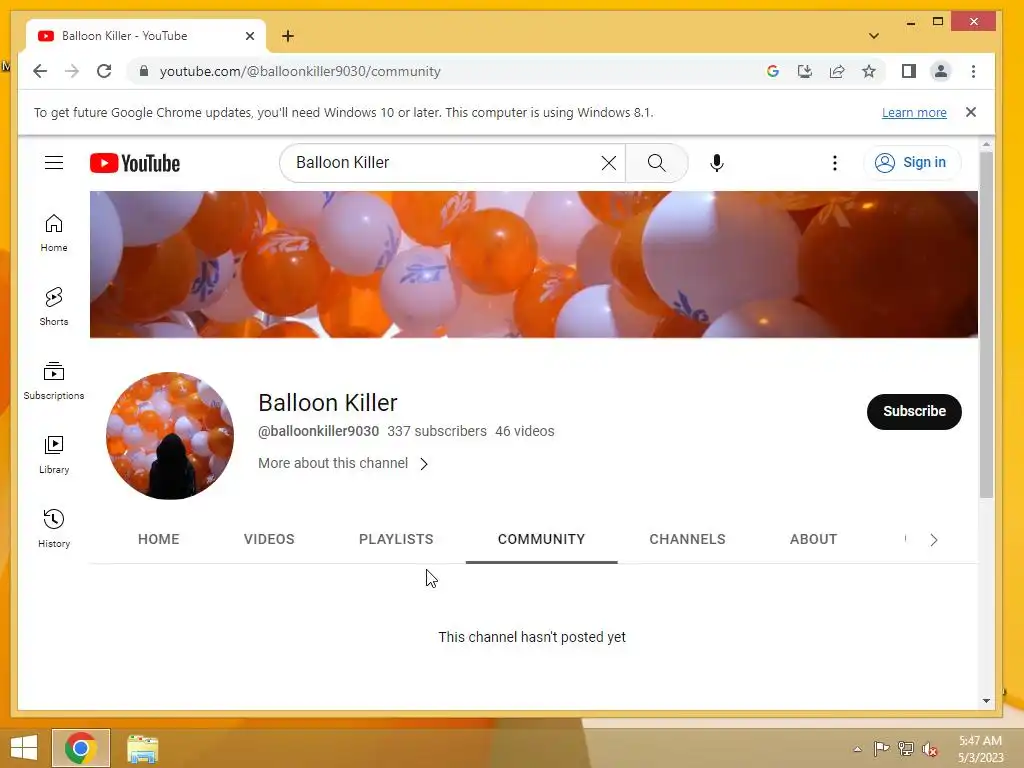This screenshot has width=1024, height=768.
Task: Select the COMMUNITY channel tab
Action: pos(541,539)
